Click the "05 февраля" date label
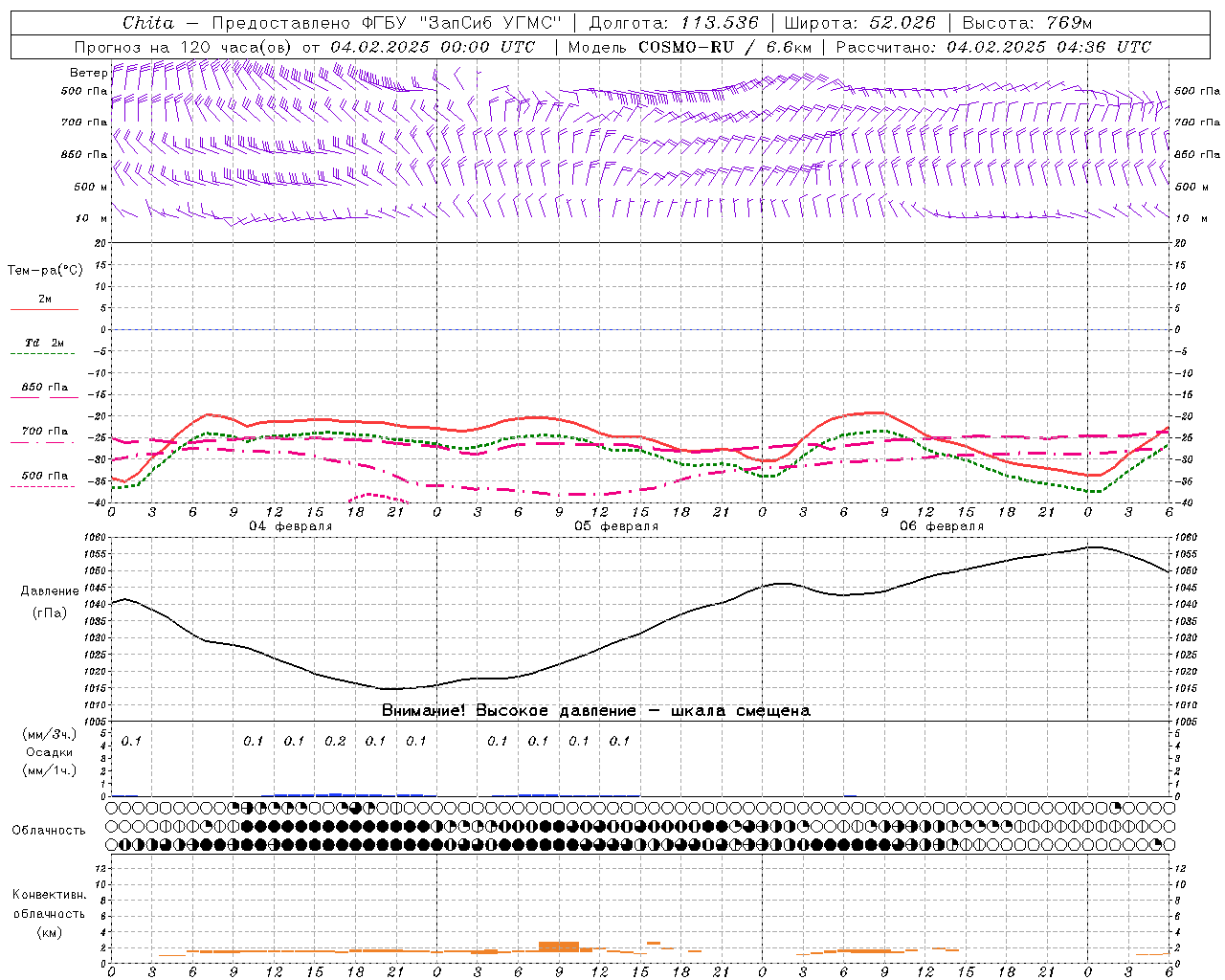This screenshot has height=980, width=1225. point(616,526)
